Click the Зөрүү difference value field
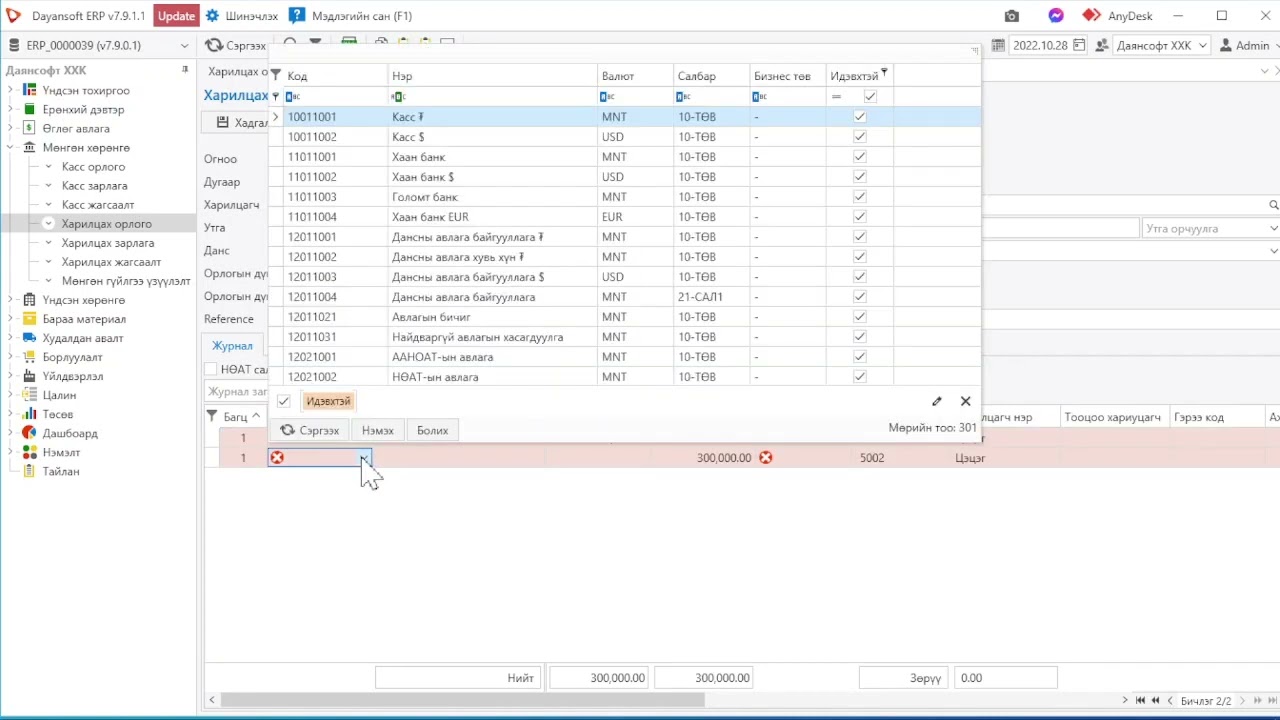 click(1005, 678)
